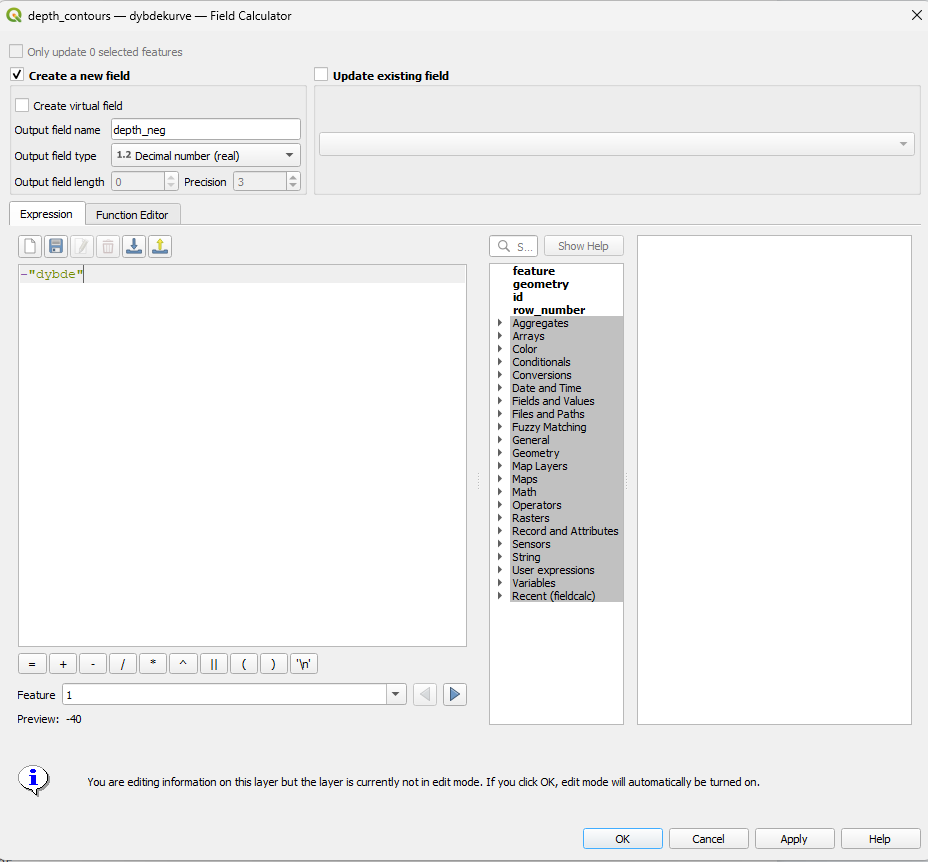Viewport: 928px width, 862px height.
Task: Insert the multiplication operator button
Action: click(153, 663)
